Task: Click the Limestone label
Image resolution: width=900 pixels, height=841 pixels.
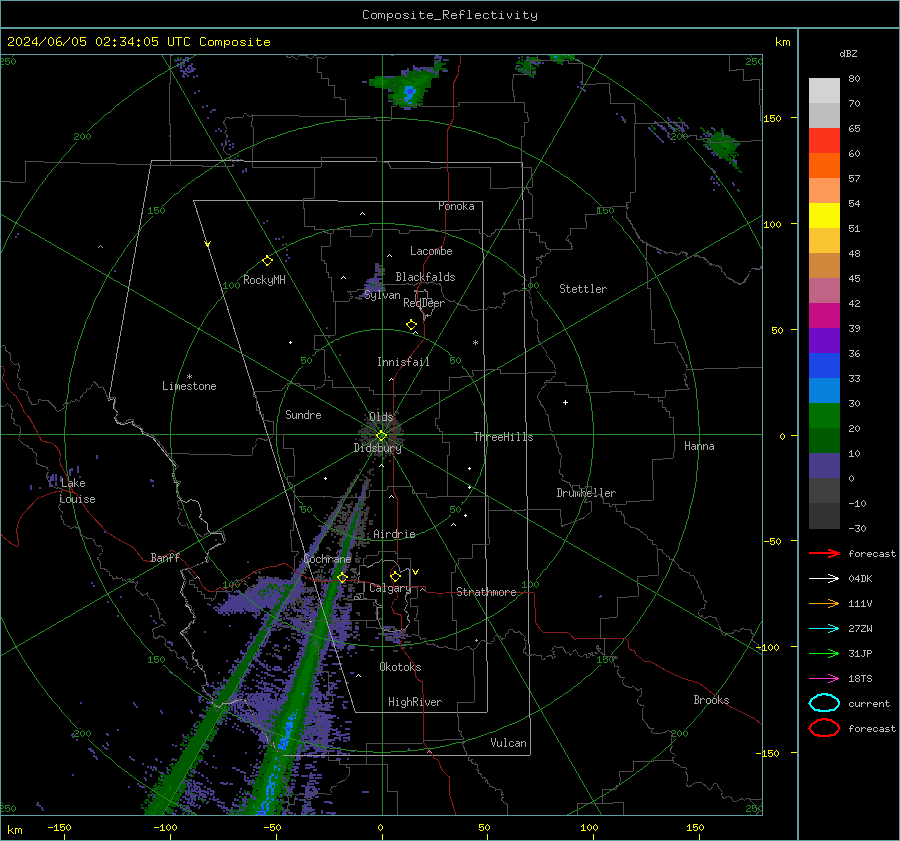Action: pyautogui.click(x=189, y=386)
